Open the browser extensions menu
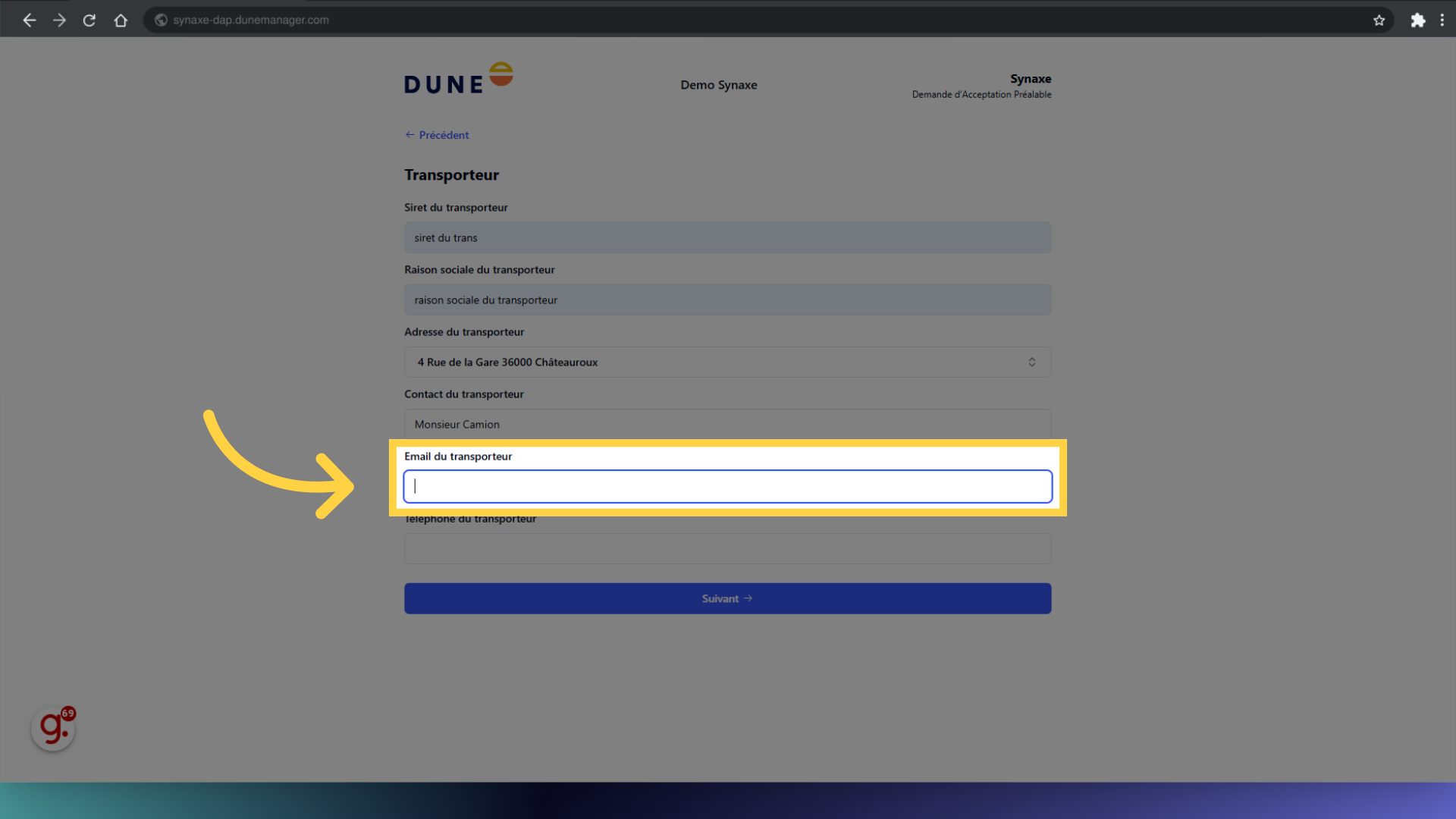 [x=1418, y=20]
